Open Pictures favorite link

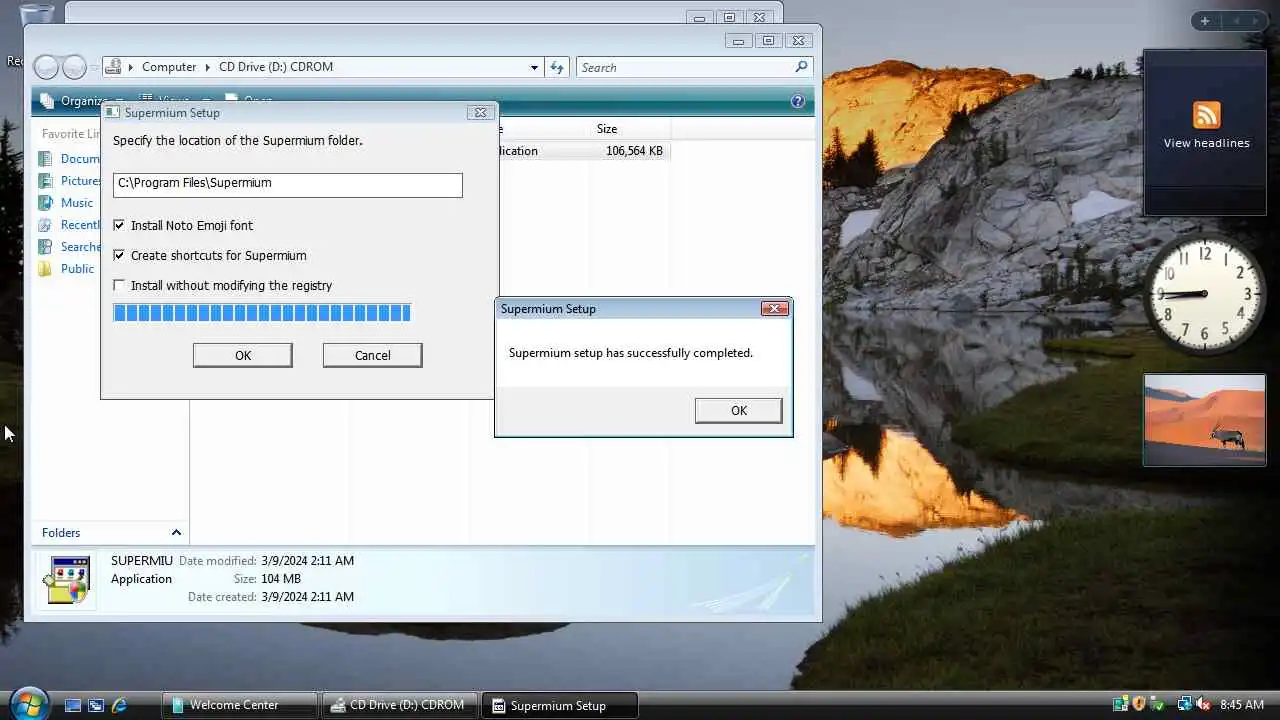pyautogui.click(x=80, y=181)
